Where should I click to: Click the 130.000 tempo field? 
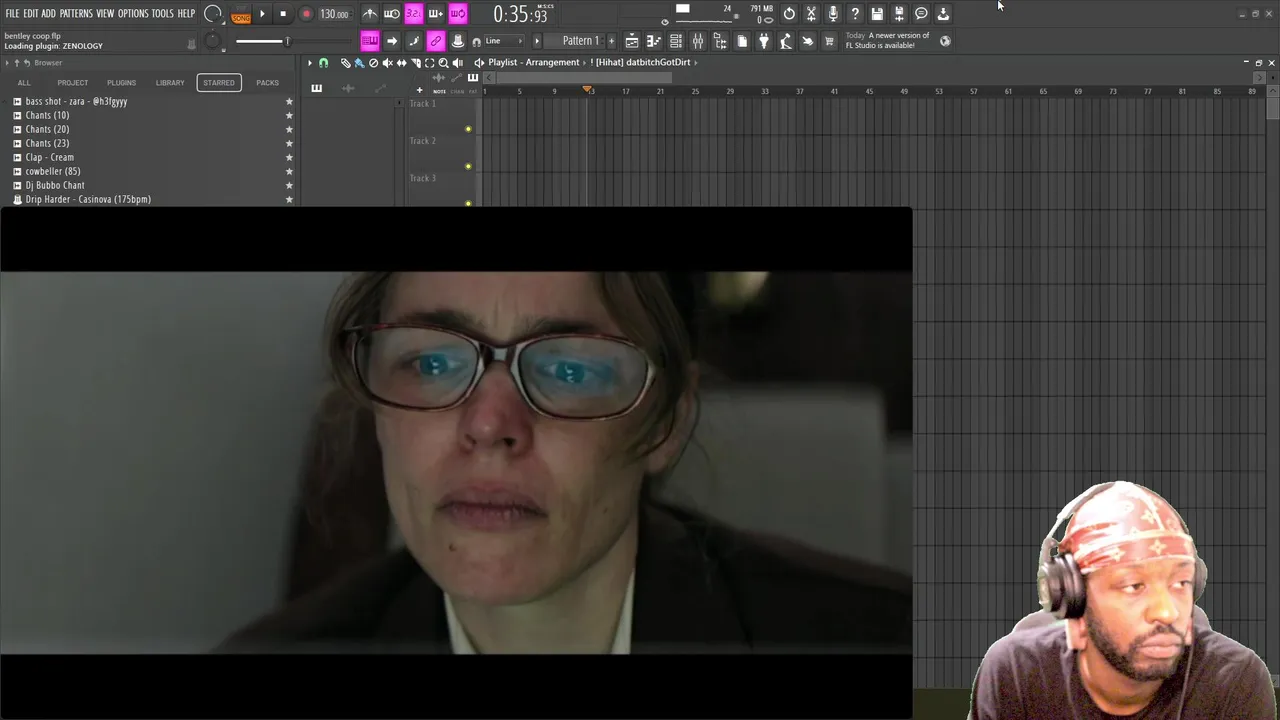click(x=334, y=14)
